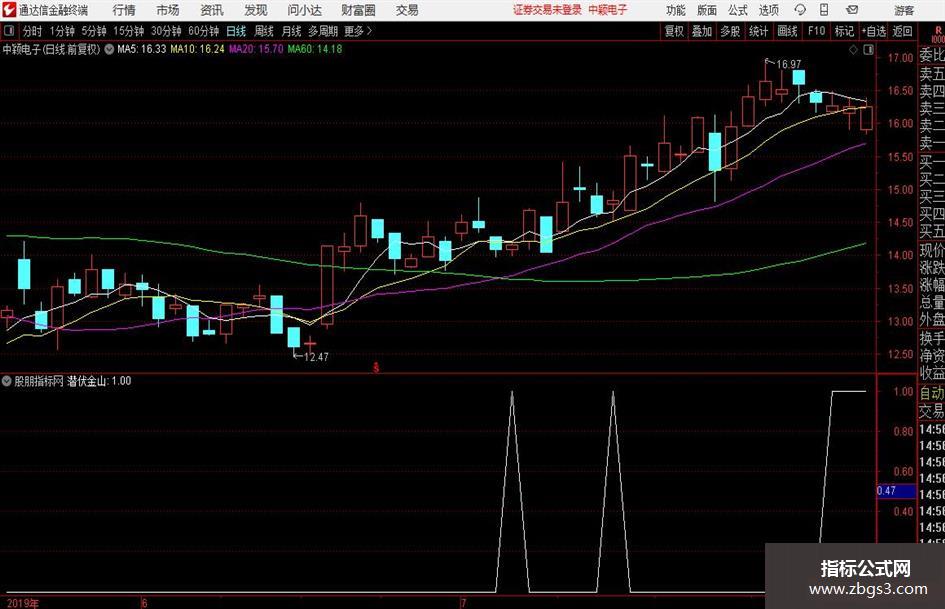The width and height of the screenshot is (945, 609).
Task: Click the red S marker below the chart
Action: (376, 367)
